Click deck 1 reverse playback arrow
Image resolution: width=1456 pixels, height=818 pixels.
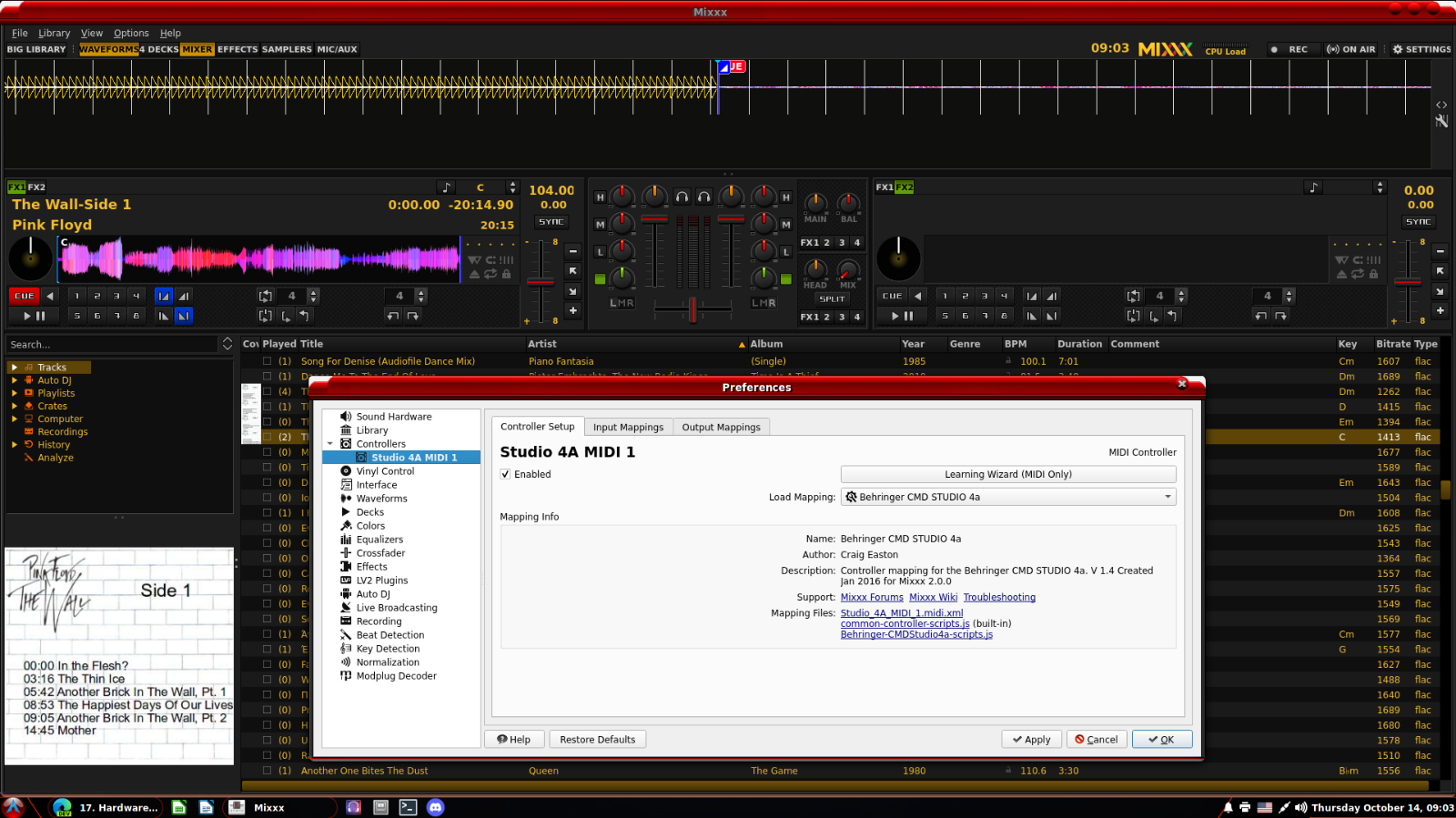coord(50,296)
